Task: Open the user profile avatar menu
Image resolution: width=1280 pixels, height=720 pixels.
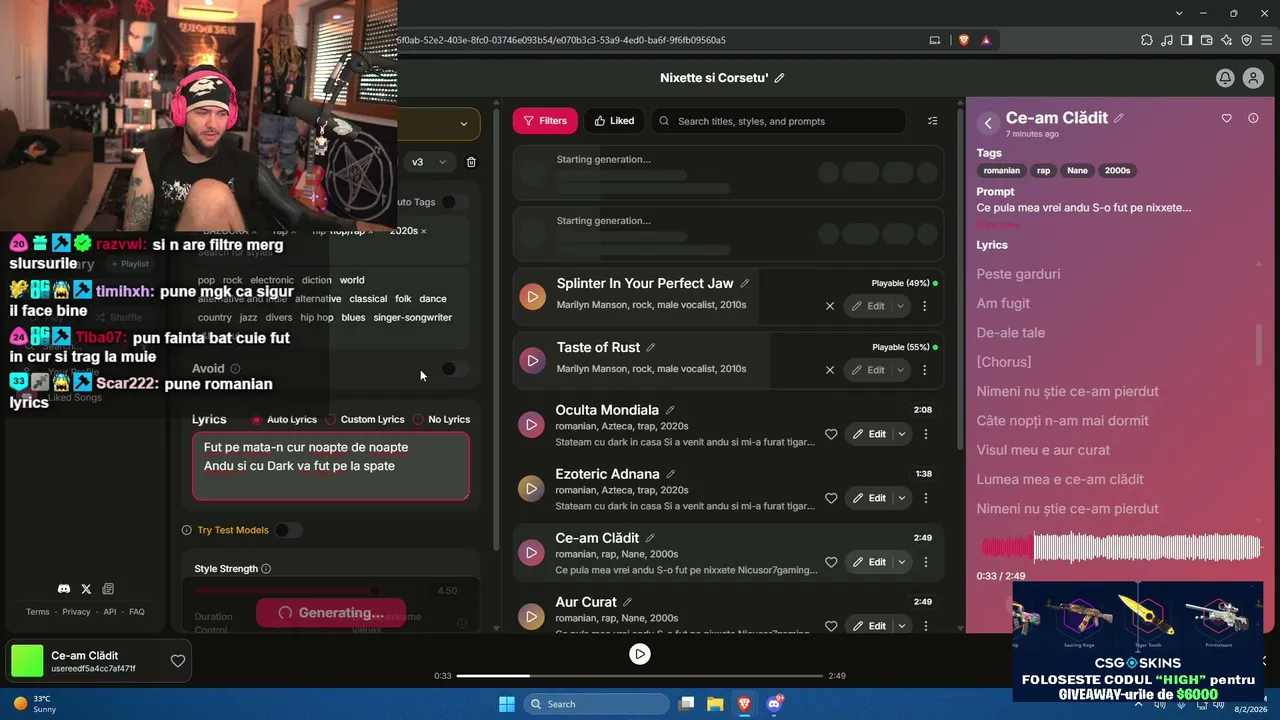Action: point(1252,78)
